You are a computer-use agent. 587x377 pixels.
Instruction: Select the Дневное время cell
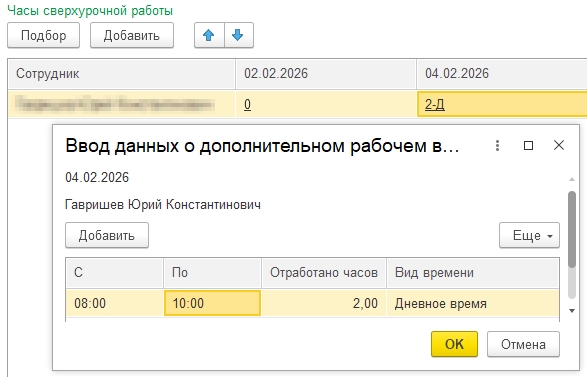(473, 303)
